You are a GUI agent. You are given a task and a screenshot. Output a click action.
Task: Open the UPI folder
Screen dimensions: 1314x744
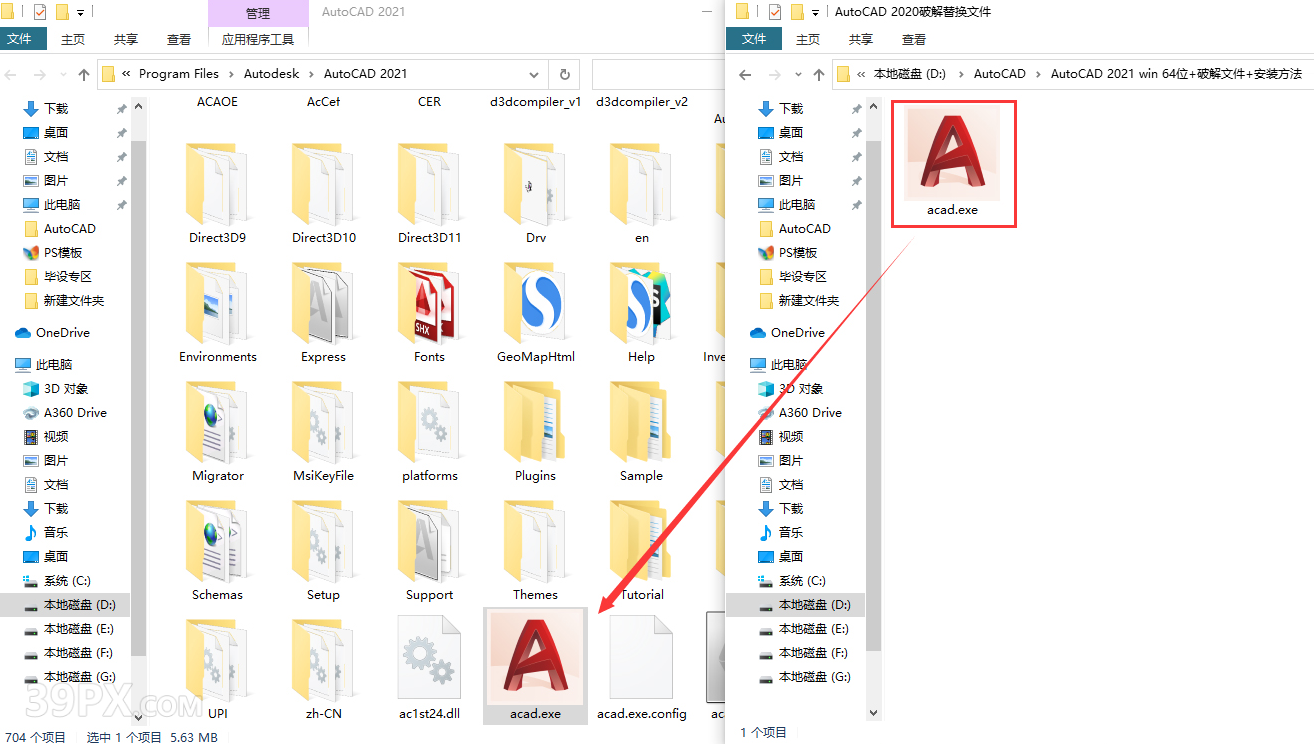[x=218, y=670]
